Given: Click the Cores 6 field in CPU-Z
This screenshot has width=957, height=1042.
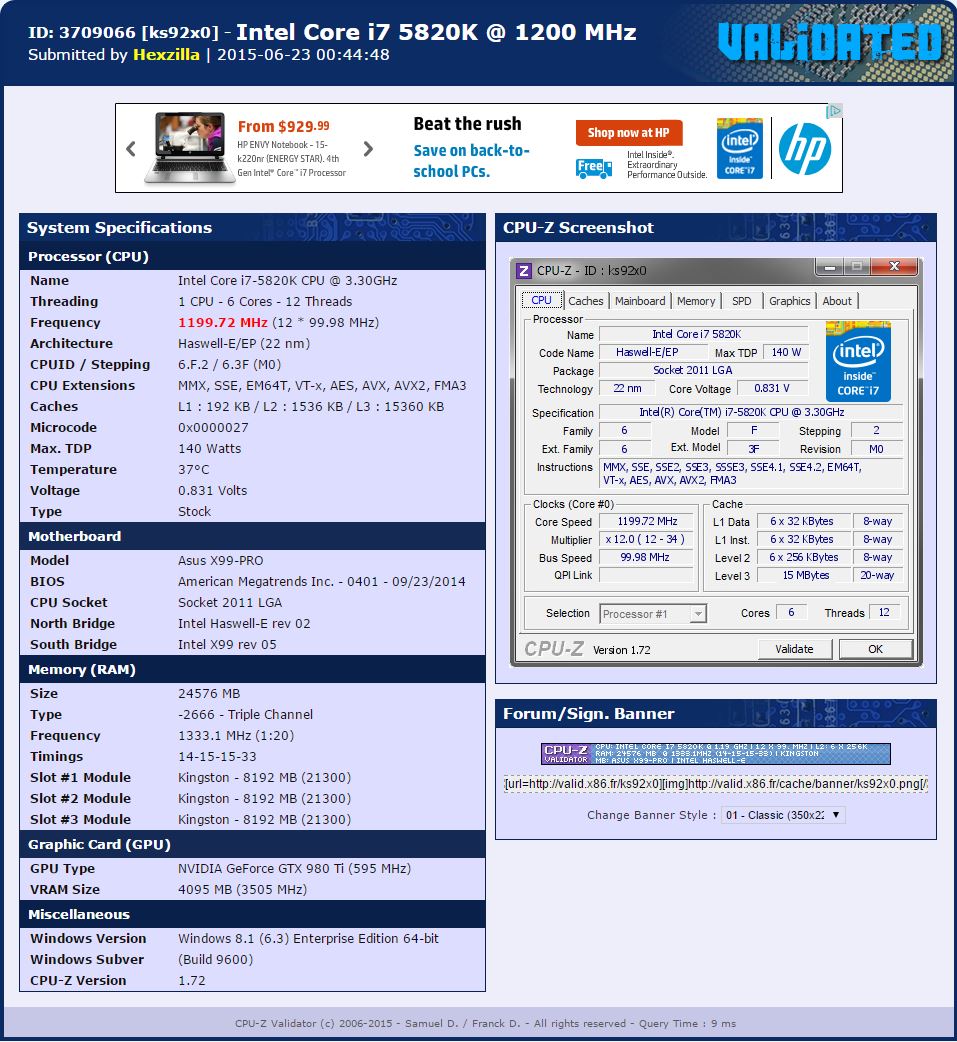Looking at the screenshot, I should click(x=791, y=612).
